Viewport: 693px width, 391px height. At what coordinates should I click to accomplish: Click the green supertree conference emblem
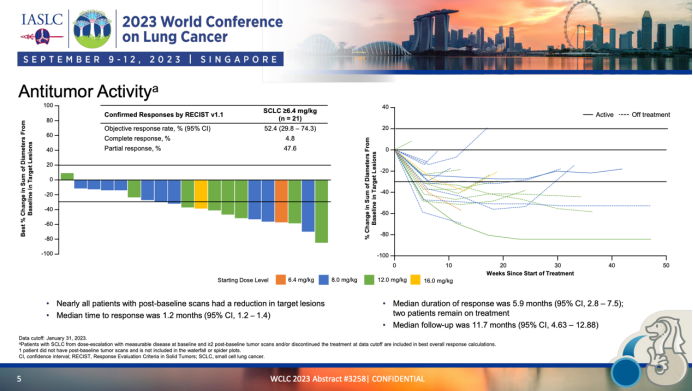(x=92, y=29)
